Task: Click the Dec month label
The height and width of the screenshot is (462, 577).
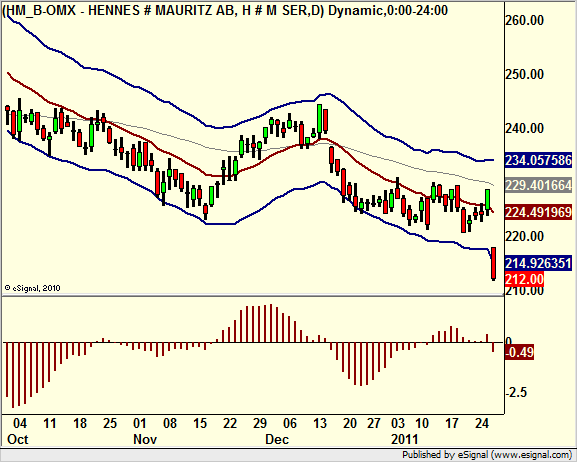Action: tap(277, 439)
